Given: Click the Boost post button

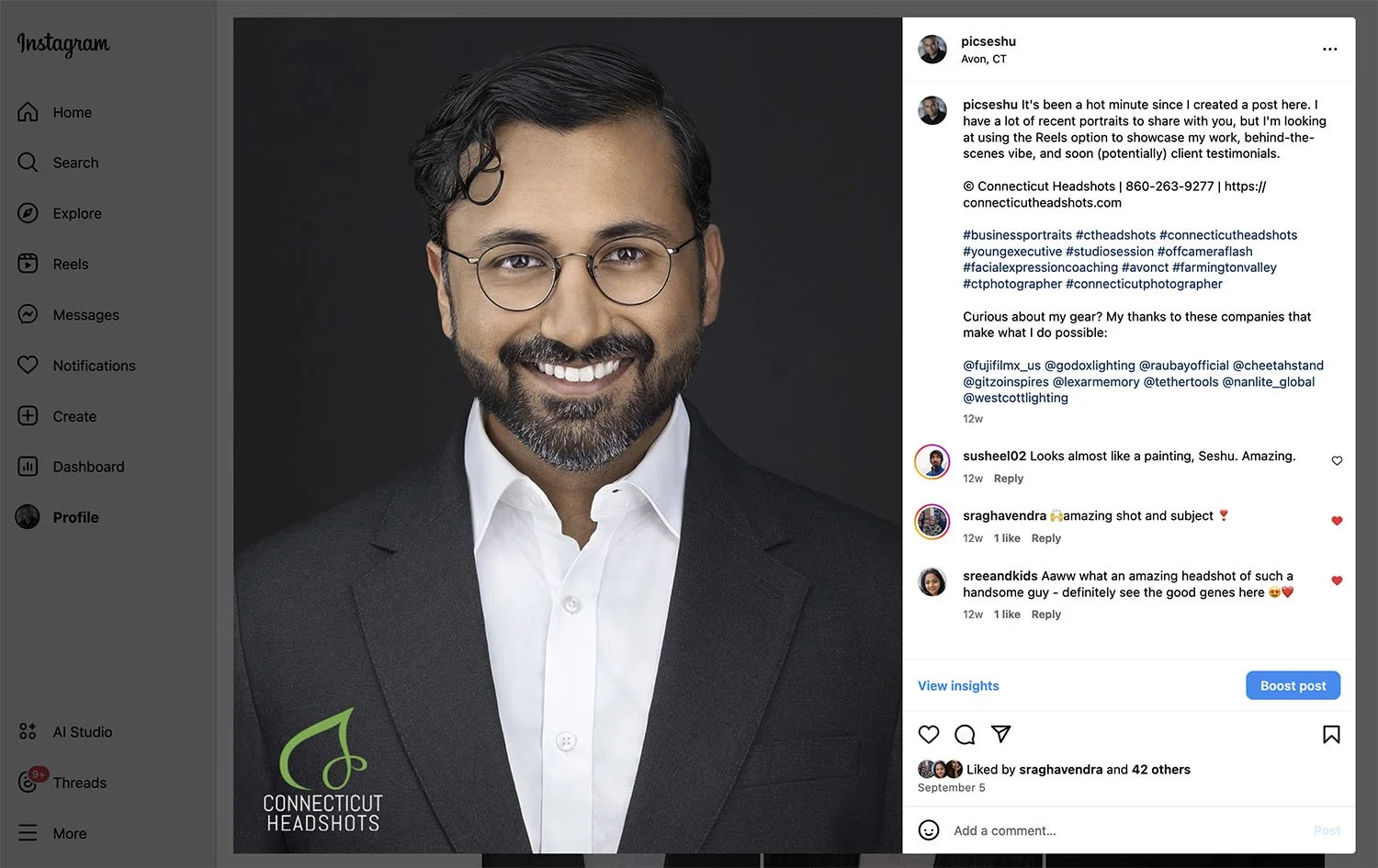Looking at the screenshot, I should tap(1293, 685).
